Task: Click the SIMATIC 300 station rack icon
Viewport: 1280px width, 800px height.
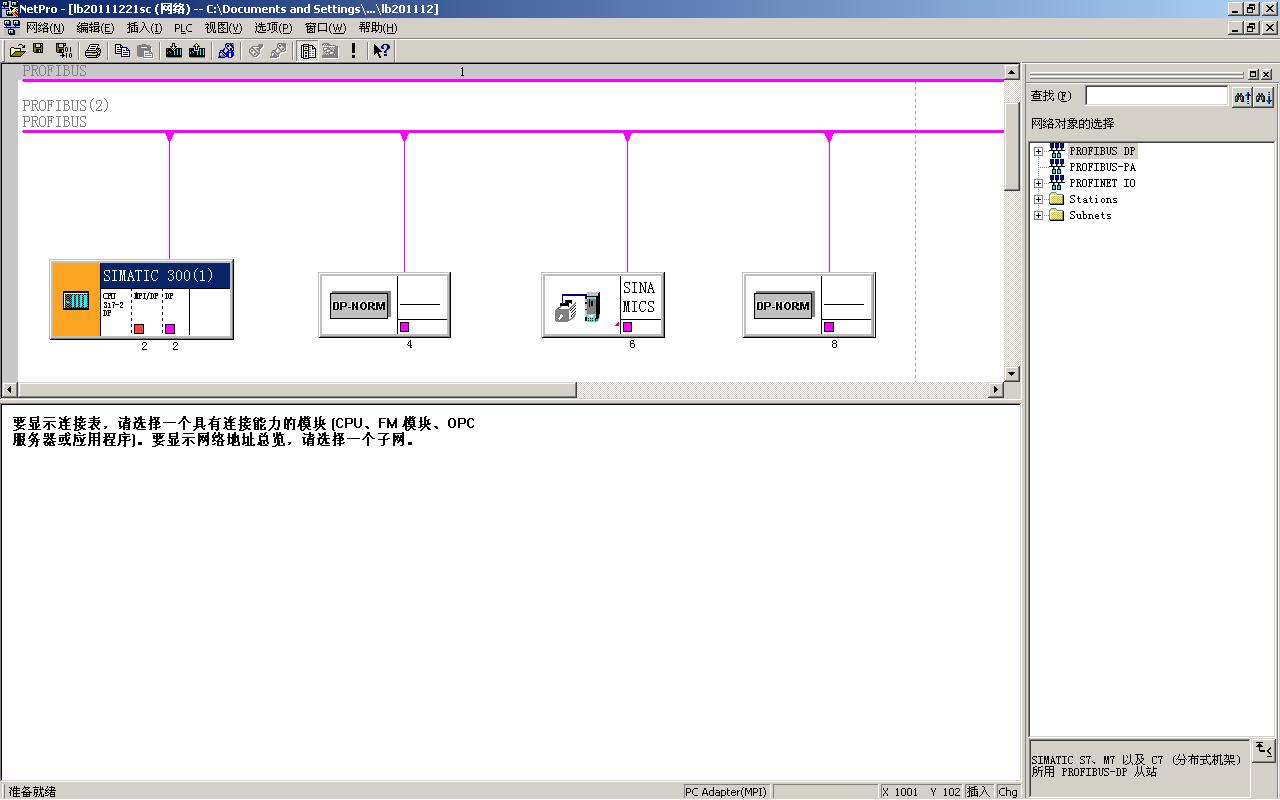Action: coord(76,300)
